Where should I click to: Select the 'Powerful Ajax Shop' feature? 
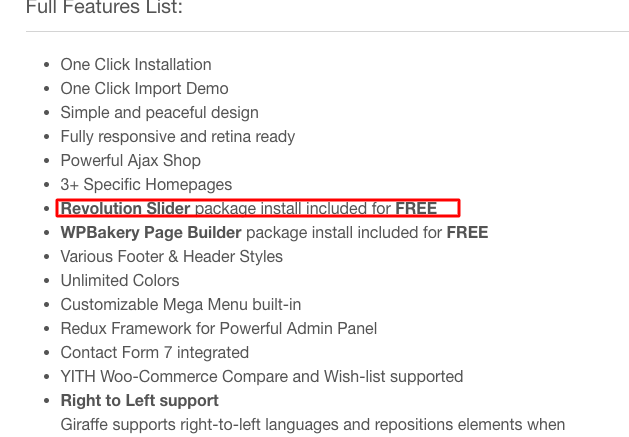tap(131, 161)
